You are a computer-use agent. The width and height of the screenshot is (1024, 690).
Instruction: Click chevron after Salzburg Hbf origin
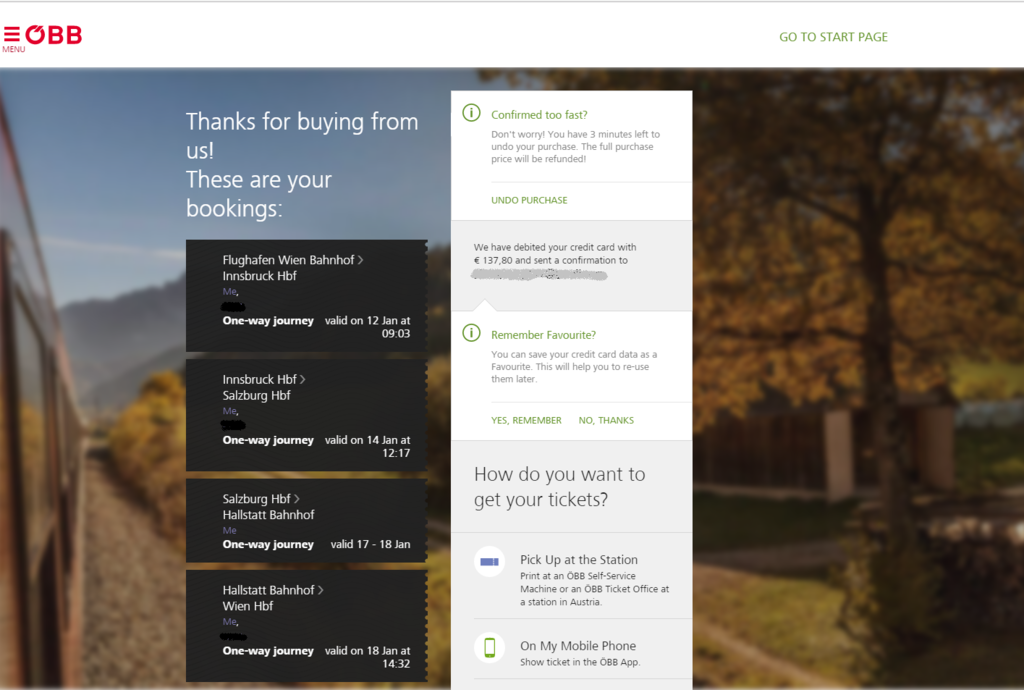click(296, 499)
